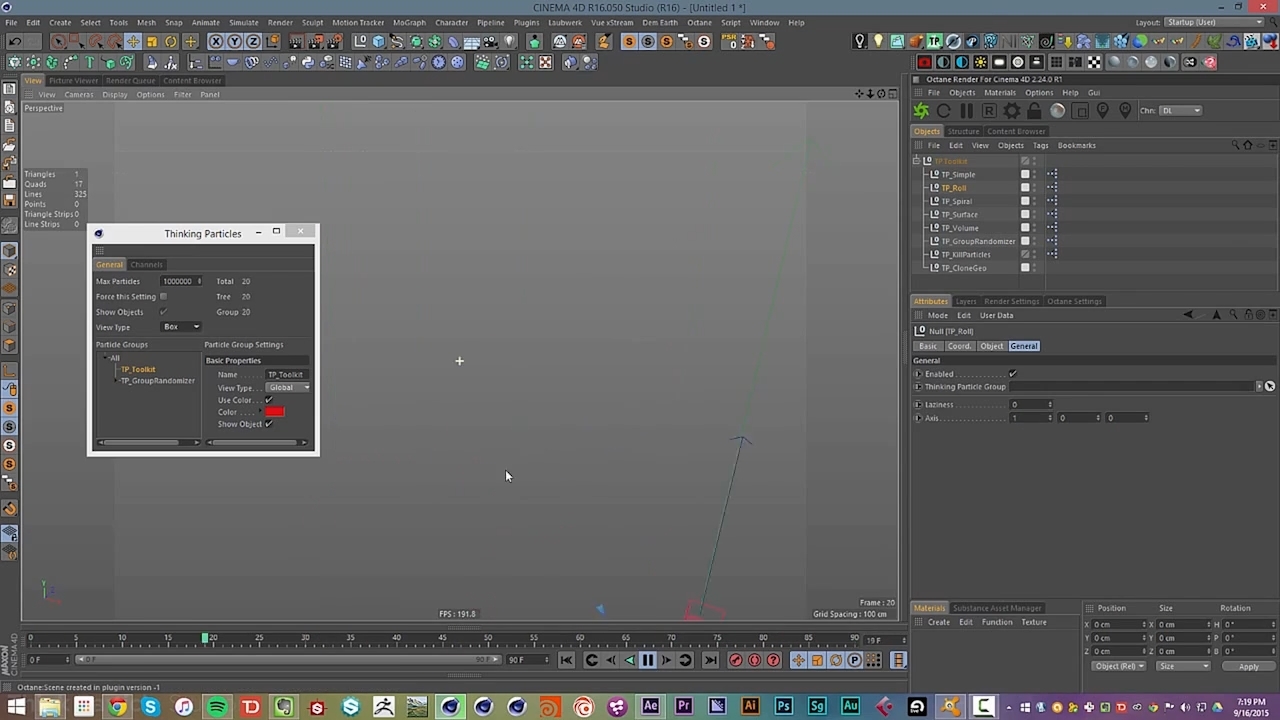The image size is (1280, 720).
Task: Select the Cube primitive icon in toolbar
Action: coord(379,41)
